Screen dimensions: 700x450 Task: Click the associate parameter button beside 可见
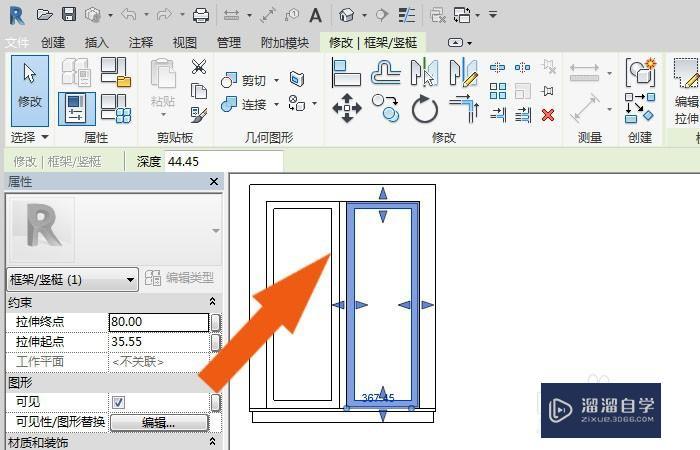coord(216,402)
